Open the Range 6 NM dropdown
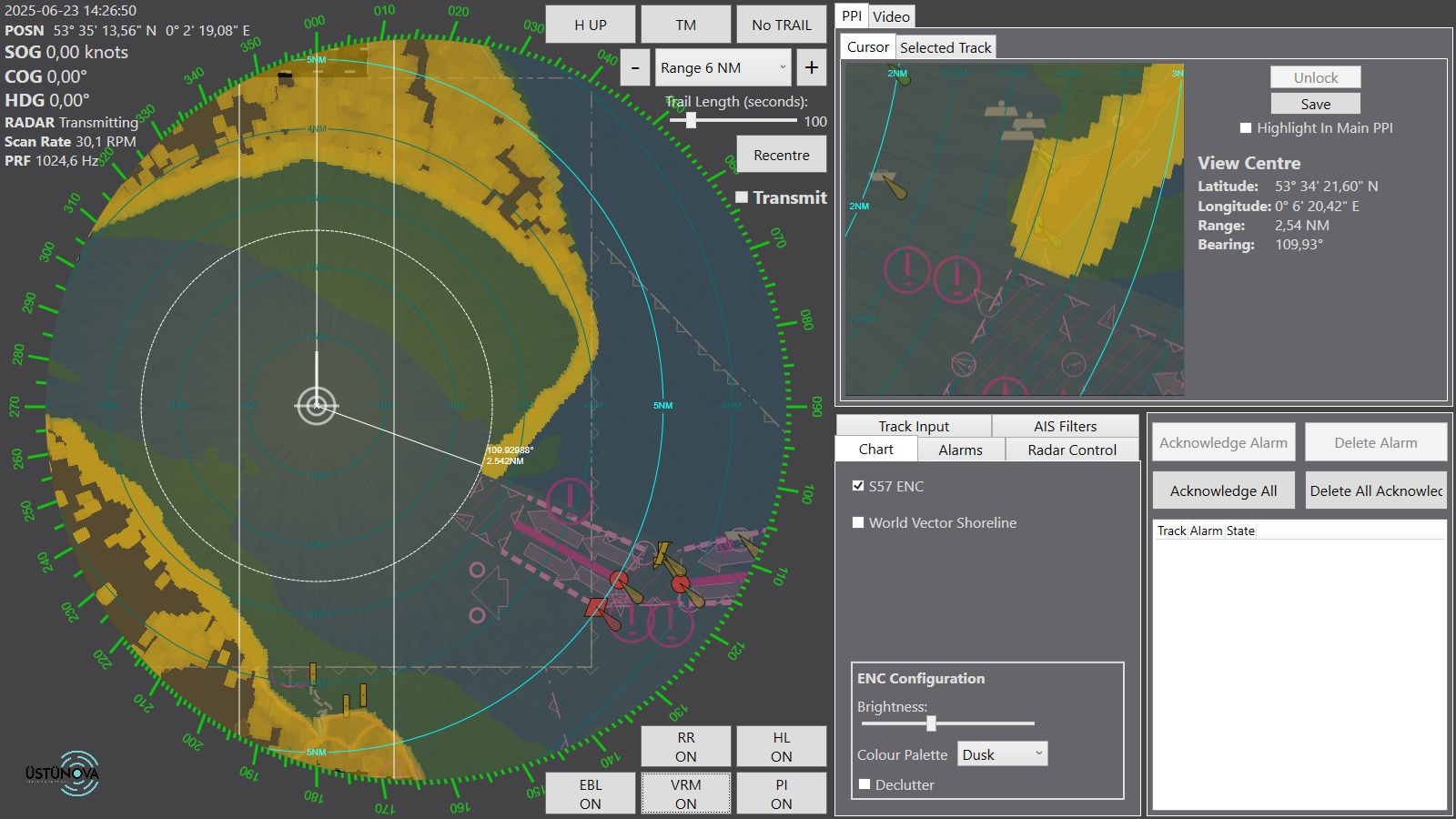 tap(723, 68)
